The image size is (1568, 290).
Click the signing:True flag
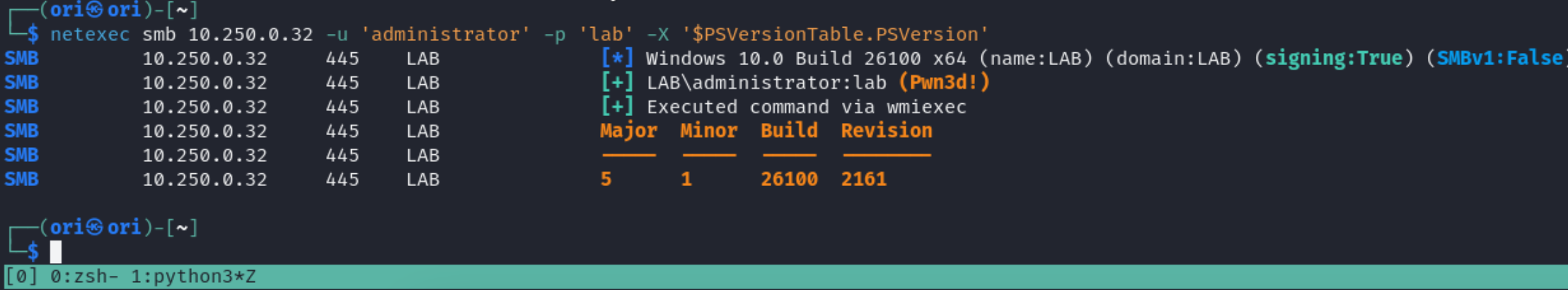tap(1334, 58)
